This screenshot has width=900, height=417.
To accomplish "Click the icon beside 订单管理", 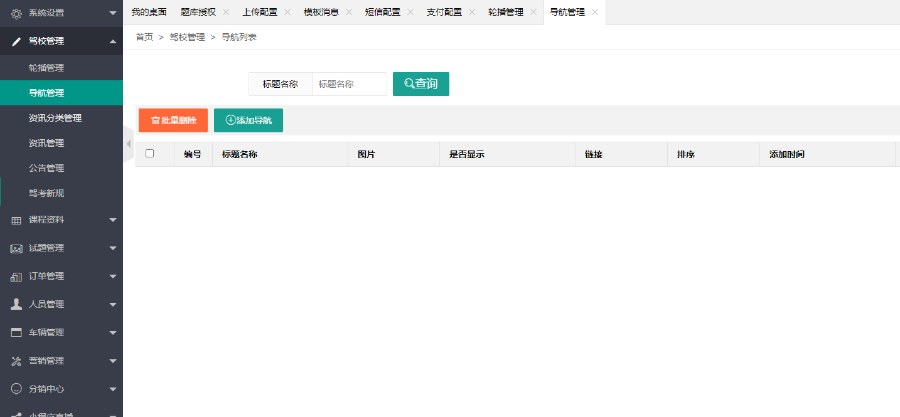I will click(17, 276).
